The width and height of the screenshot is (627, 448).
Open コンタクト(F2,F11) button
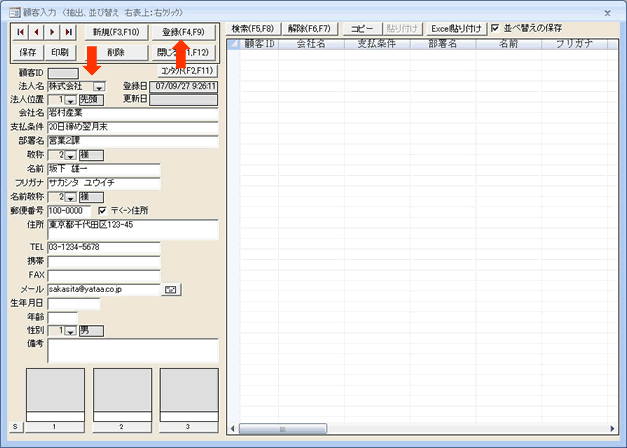[x=188, y=71]
